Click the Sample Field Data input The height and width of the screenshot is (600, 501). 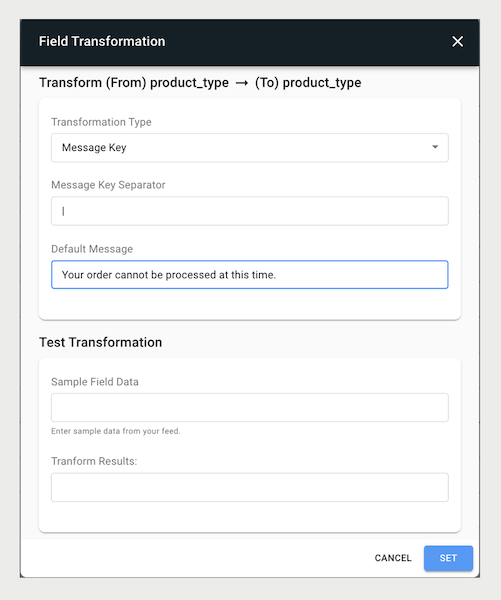point(250,408)
